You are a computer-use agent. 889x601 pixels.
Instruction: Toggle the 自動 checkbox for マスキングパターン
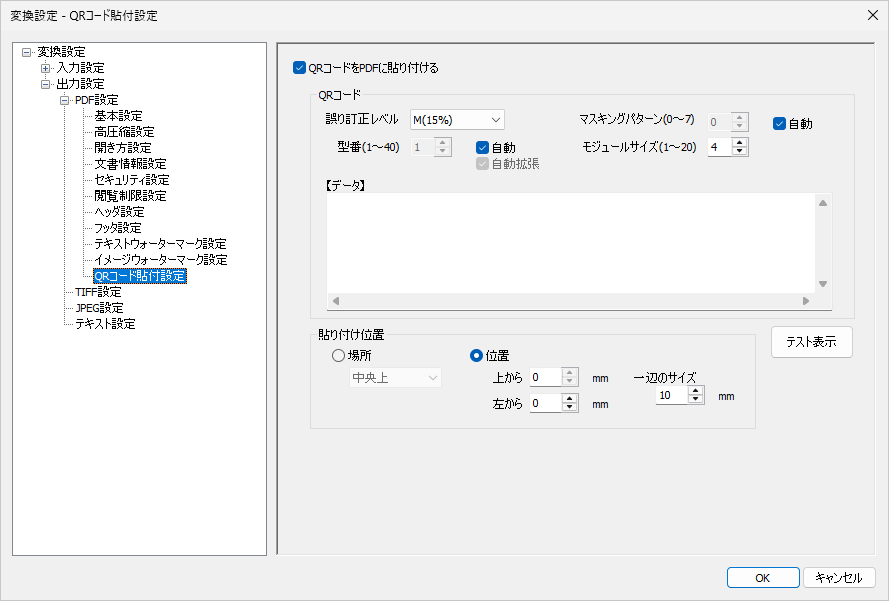click(x=780, y=124)
